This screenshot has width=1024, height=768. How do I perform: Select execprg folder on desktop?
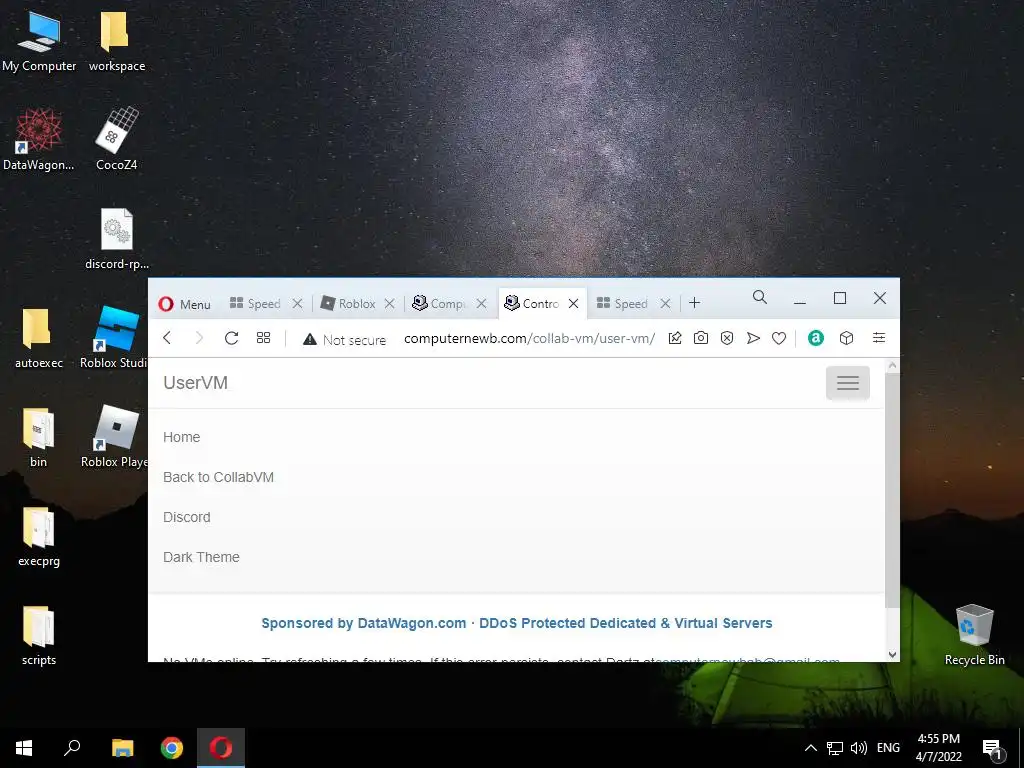39,537
